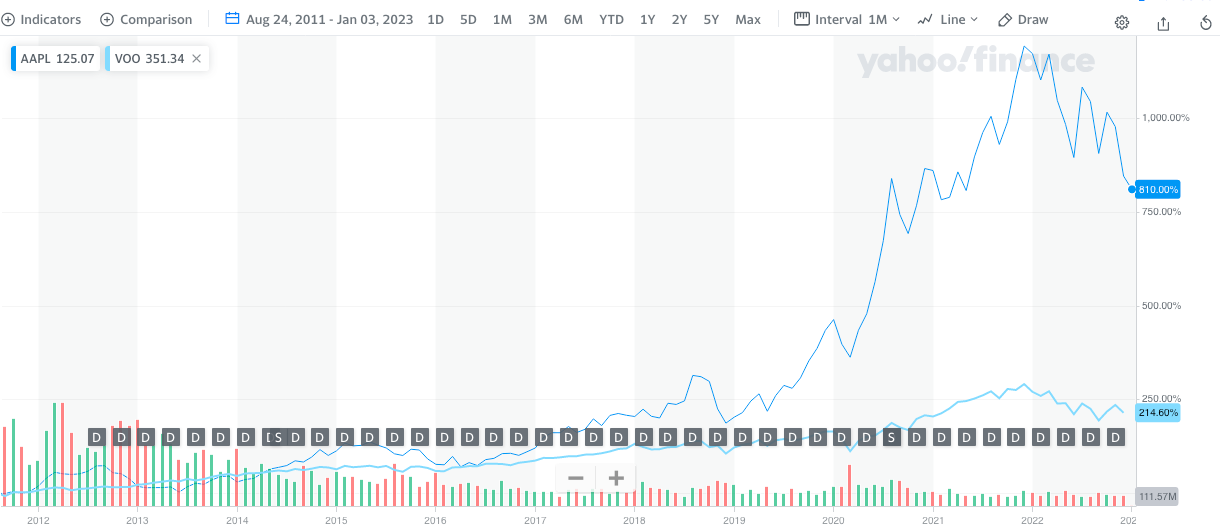Click the 1,000.00% axis label
The width and height of the screenshot is (1220, 530).
point(1165,118)
